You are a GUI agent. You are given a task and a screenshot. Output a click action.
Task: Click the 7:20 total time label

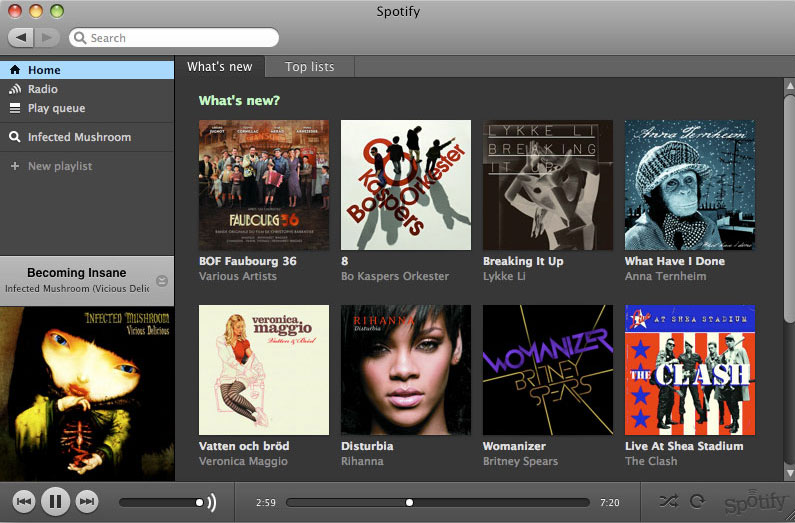pos(609,503)
